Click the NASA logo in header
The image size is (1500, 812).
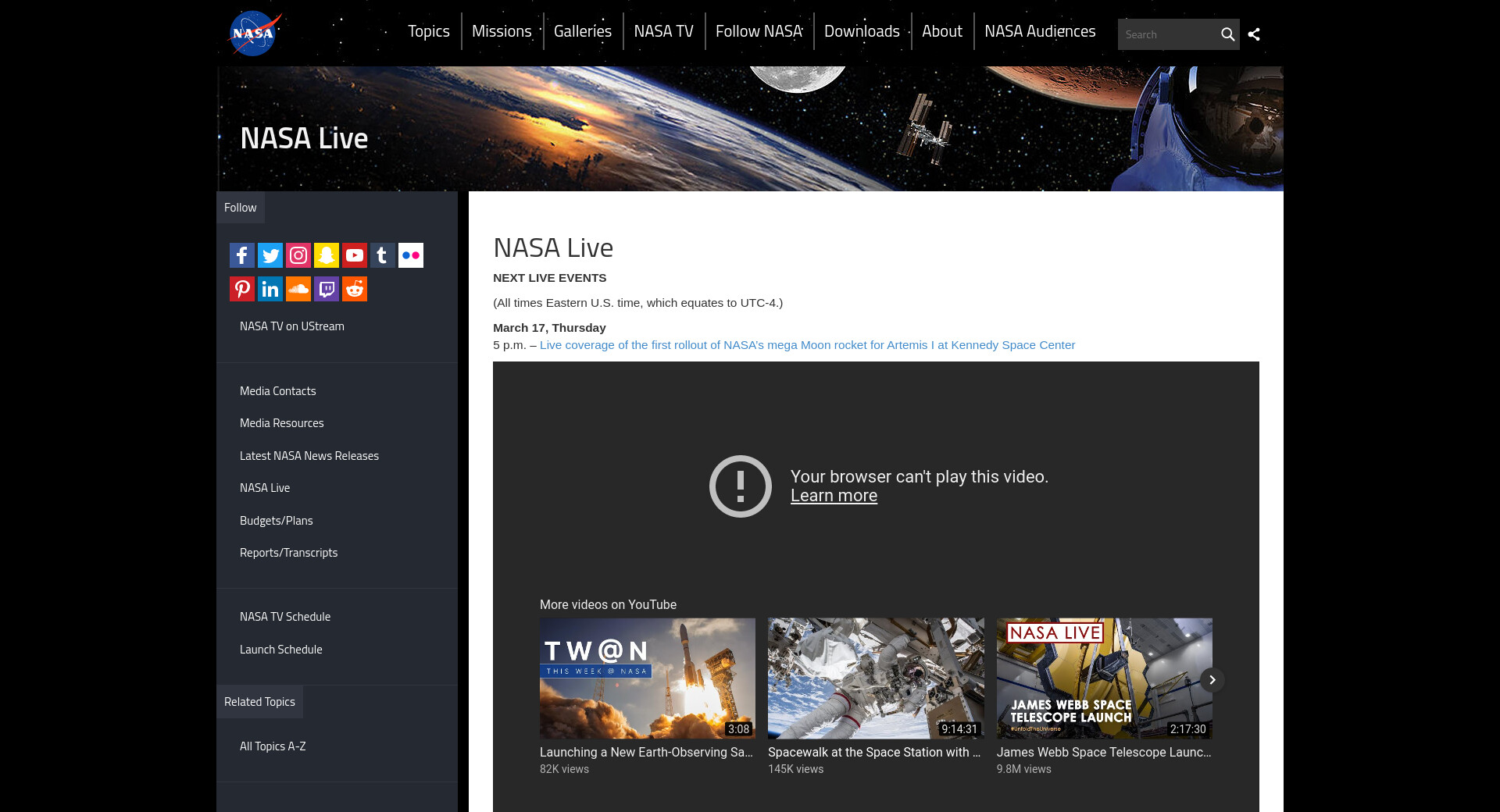tap(254, 34)
